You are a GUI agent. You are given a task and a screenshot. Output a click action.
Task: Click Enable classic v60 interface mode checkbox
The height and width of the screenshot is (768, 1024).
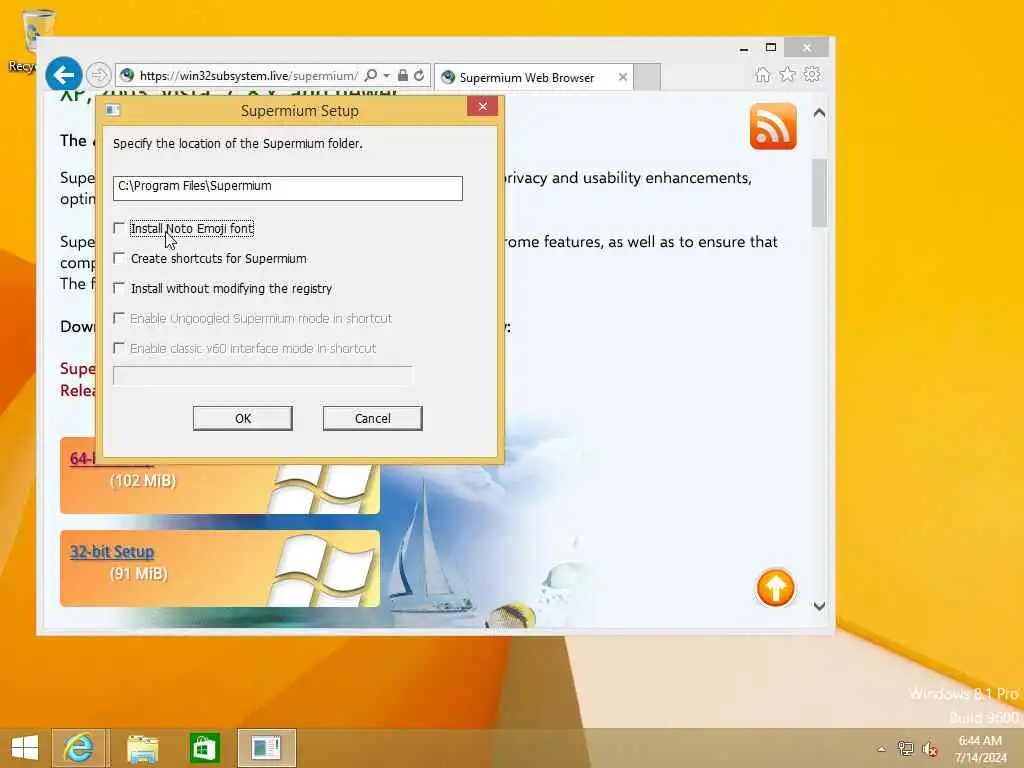(x=119, y=348)
